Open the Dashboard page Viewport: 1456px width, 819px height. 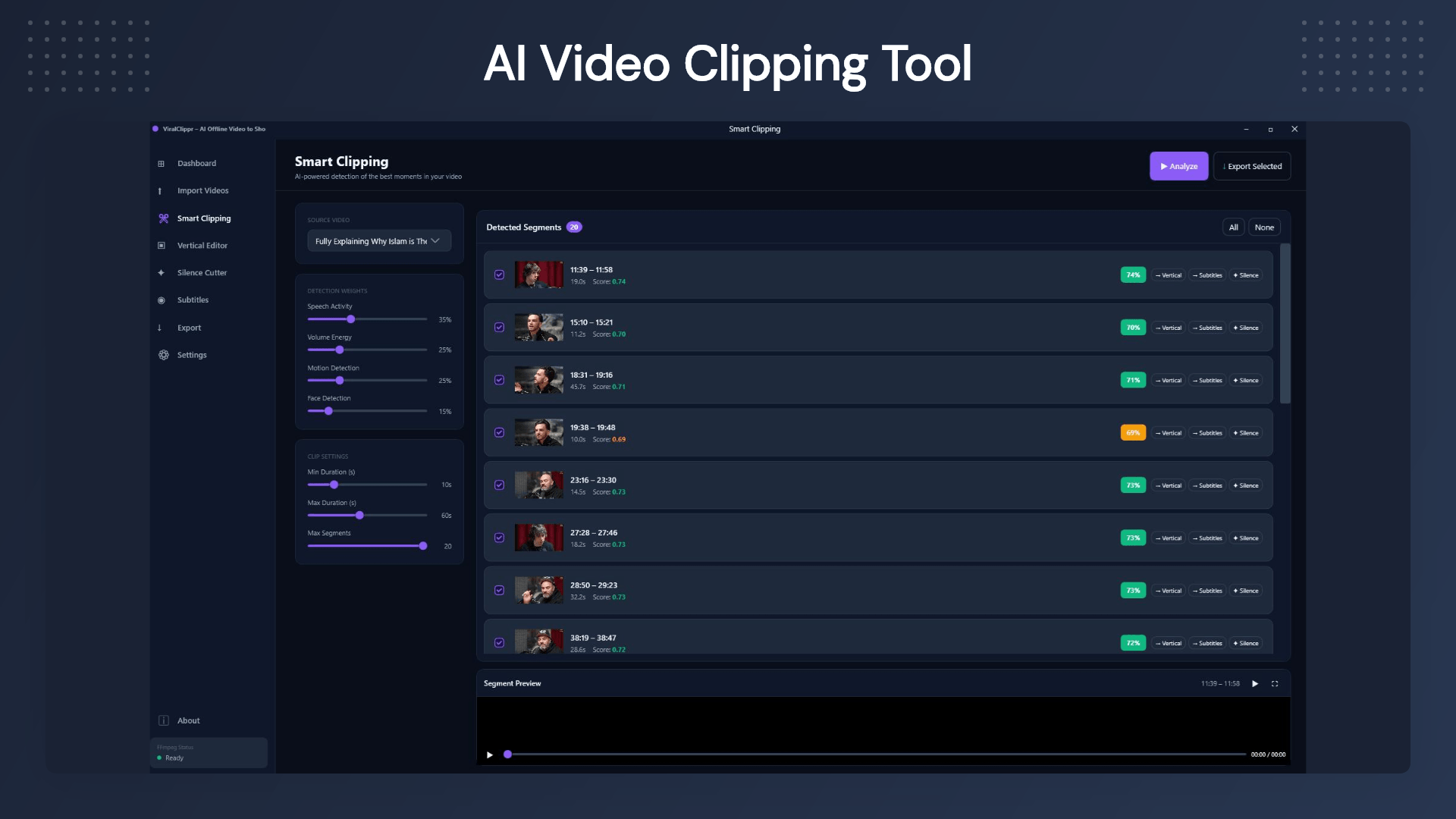pos(196,164)
